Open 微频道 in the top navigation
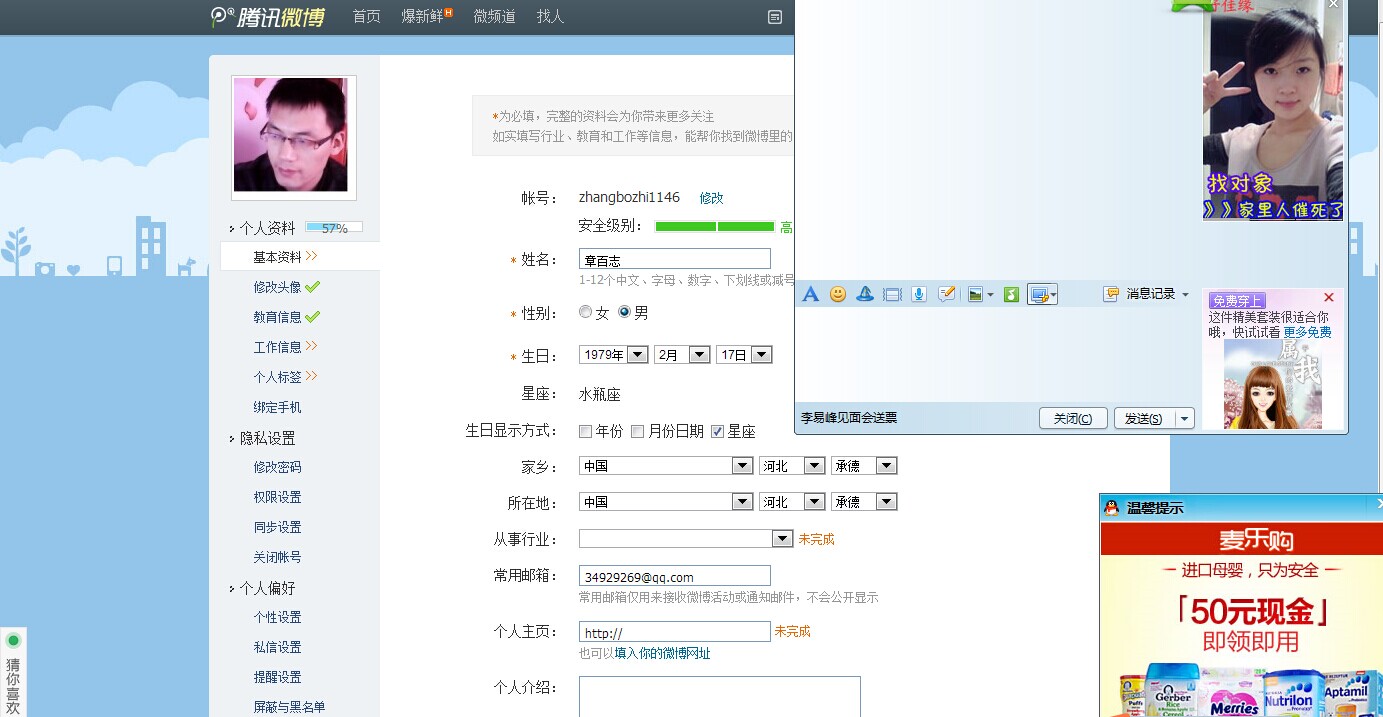Viewport: 1383px width, 717px height. pyautogui.click(x=494, y=16)
